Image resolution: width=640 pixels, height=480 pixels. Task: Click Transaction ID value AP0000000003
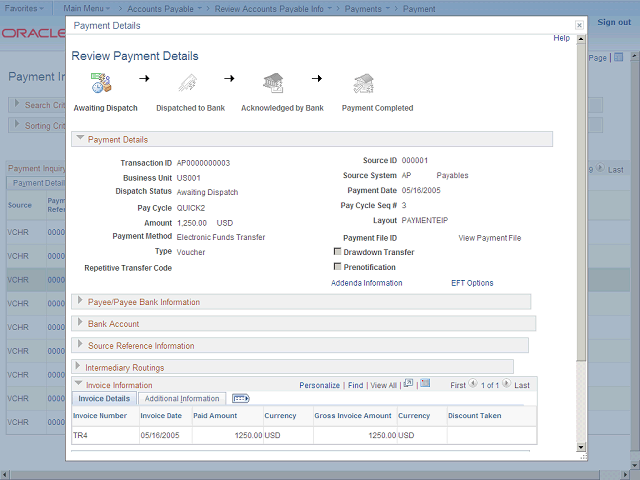pos(203,163)
